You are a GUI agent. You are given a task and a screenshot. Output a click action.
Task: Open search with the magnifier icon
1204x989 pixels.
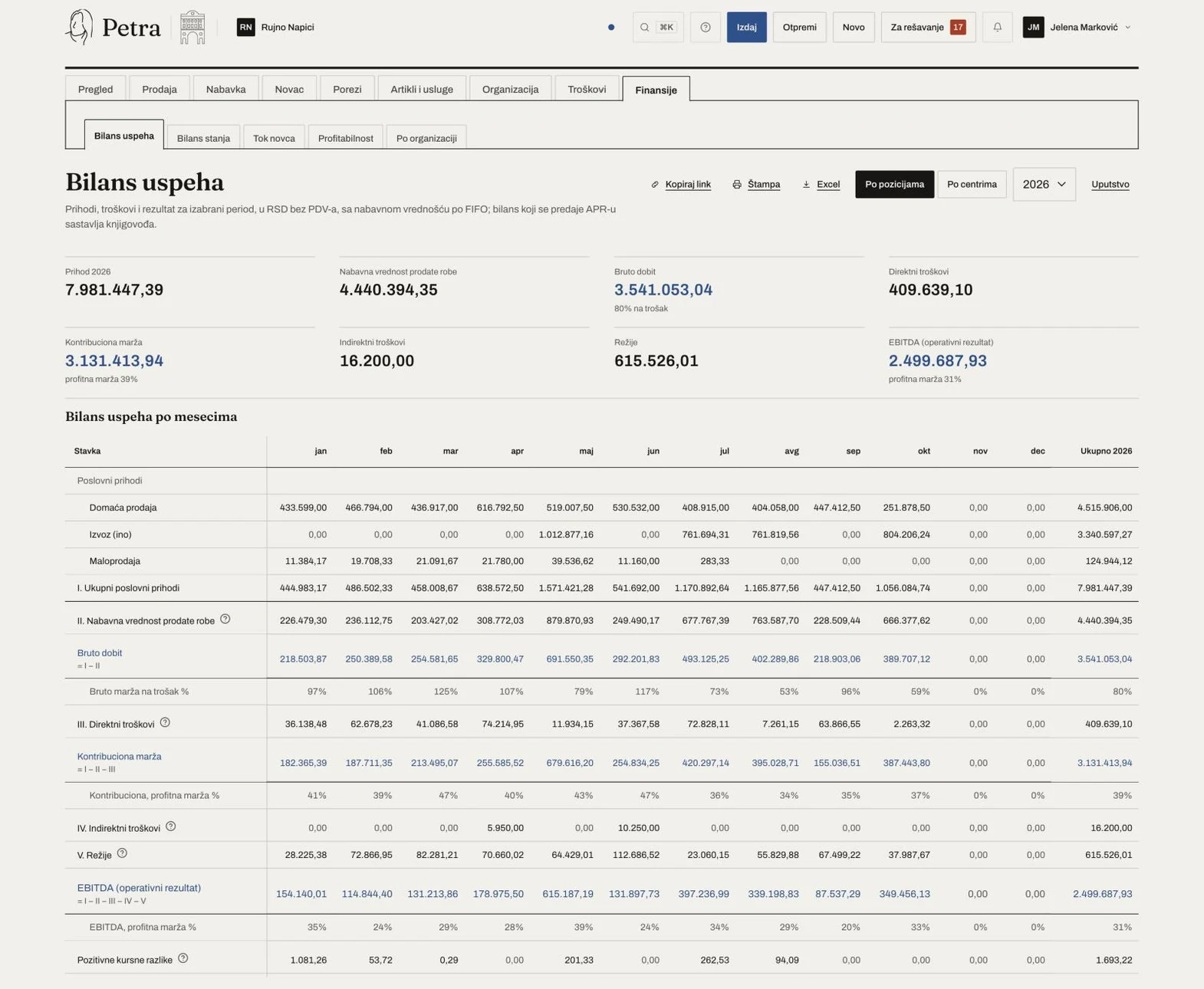click(x=645, y=27)
